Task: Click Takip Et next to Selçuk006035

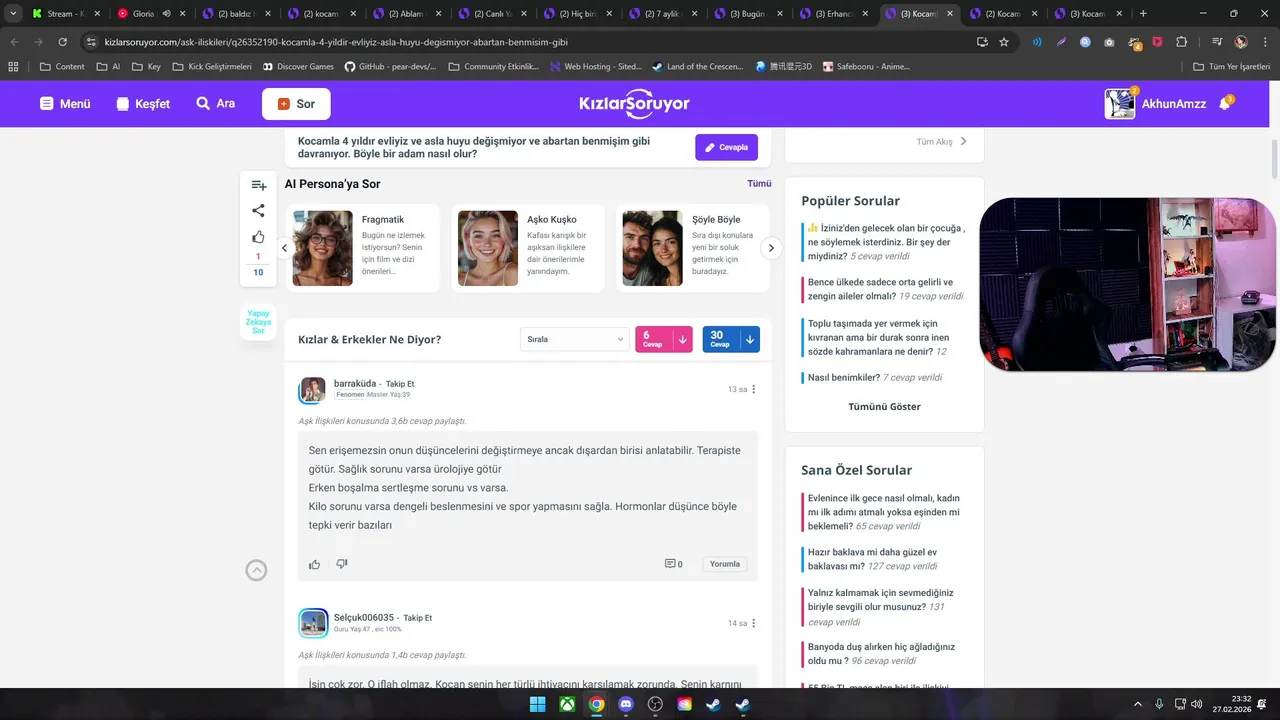Action: (x=418, y=618)
